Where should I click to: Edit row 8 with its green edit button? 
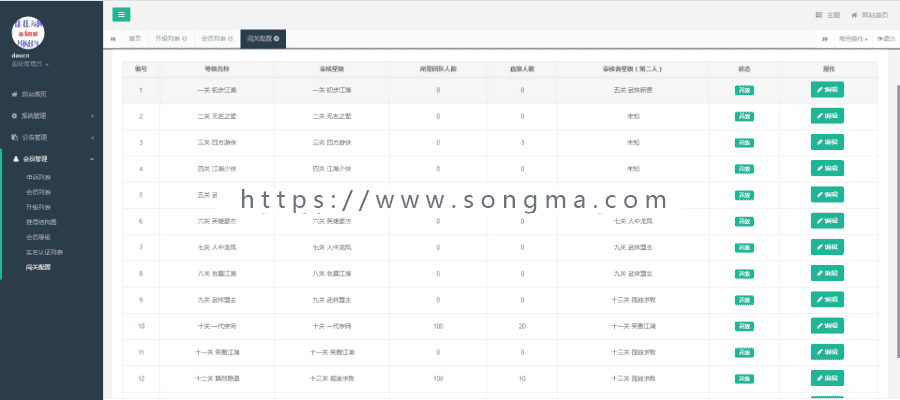[827, 273]
